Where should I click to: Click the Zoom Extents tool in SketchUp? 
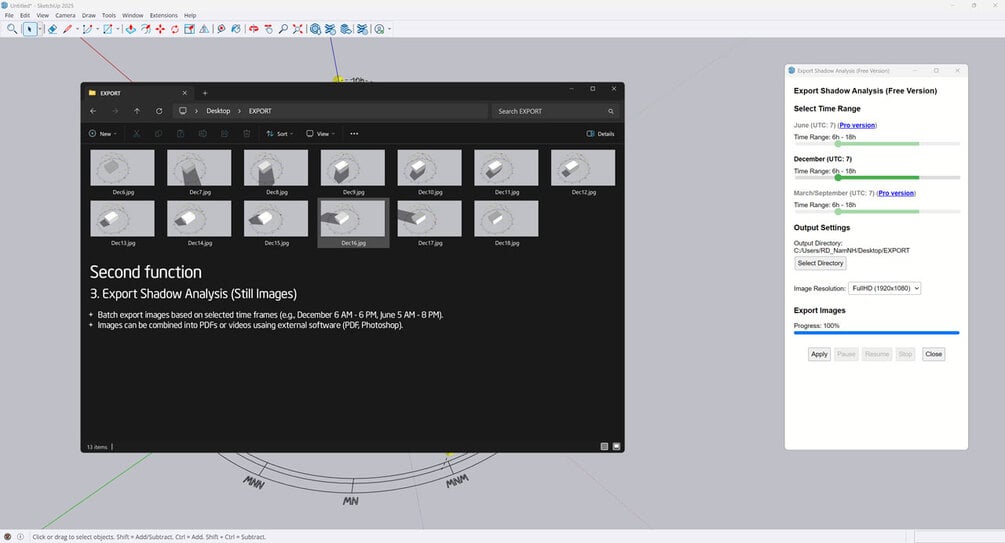[x=297, y=29]
